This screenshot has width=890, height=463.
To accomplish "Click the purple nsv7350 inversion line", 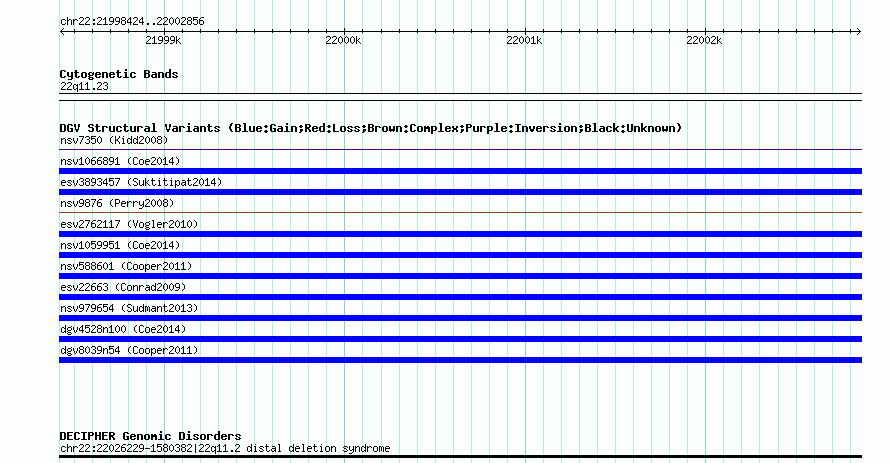I will click(x=460, y=150).
